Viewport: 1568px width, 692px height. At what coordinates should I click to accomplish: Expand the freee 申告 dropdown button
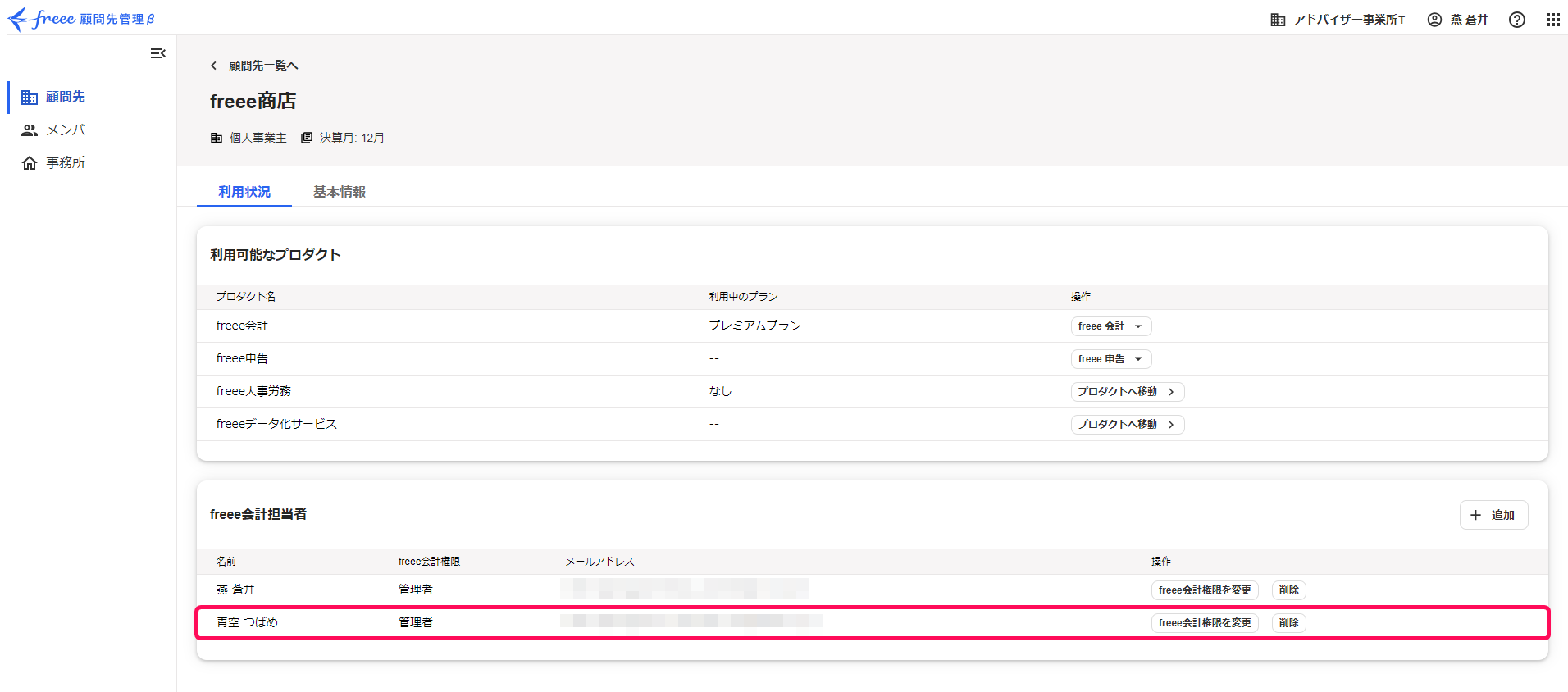point(1110,359)
